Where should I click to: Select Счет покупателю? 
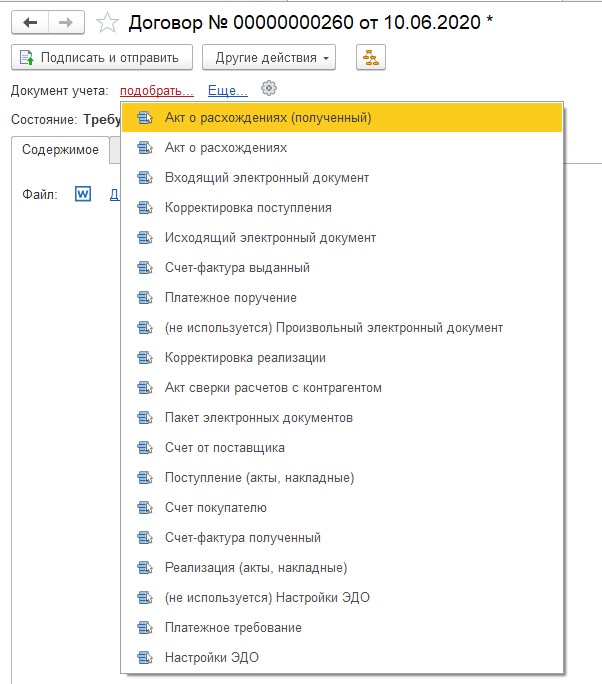(x=342, y=507)
